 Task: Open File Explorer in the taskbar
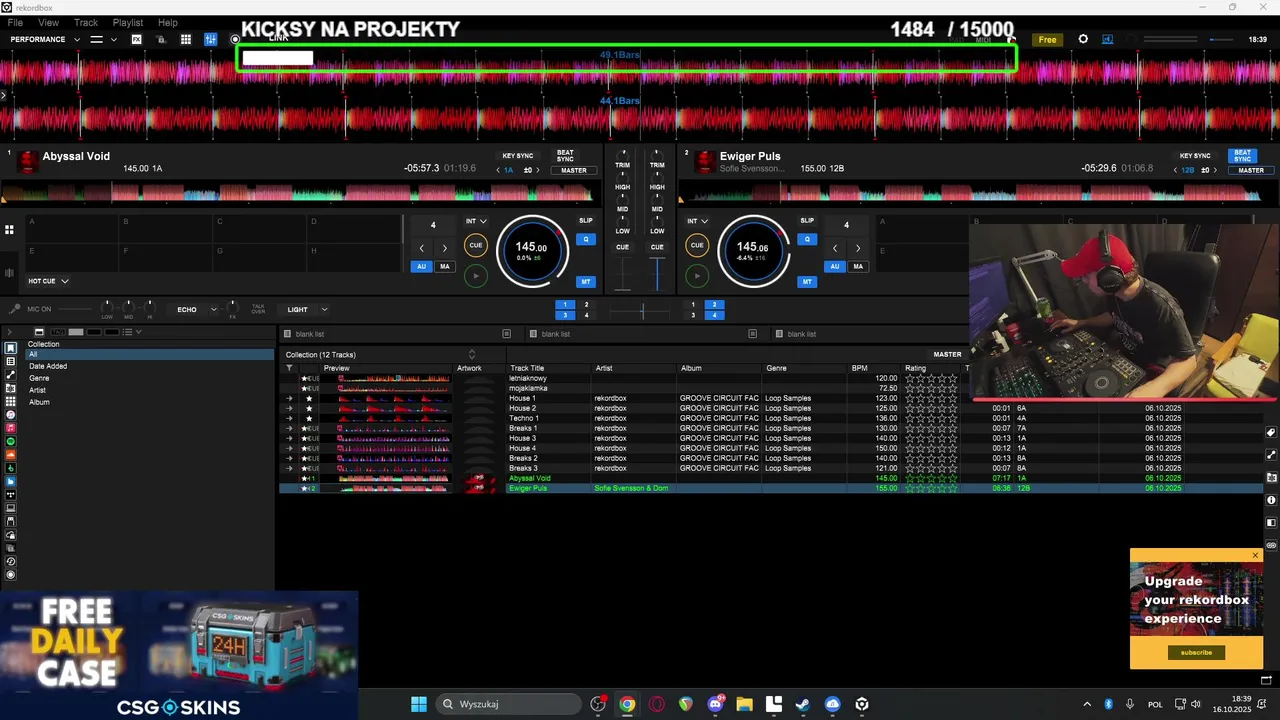pyautogui.click(x=744, y=704)
